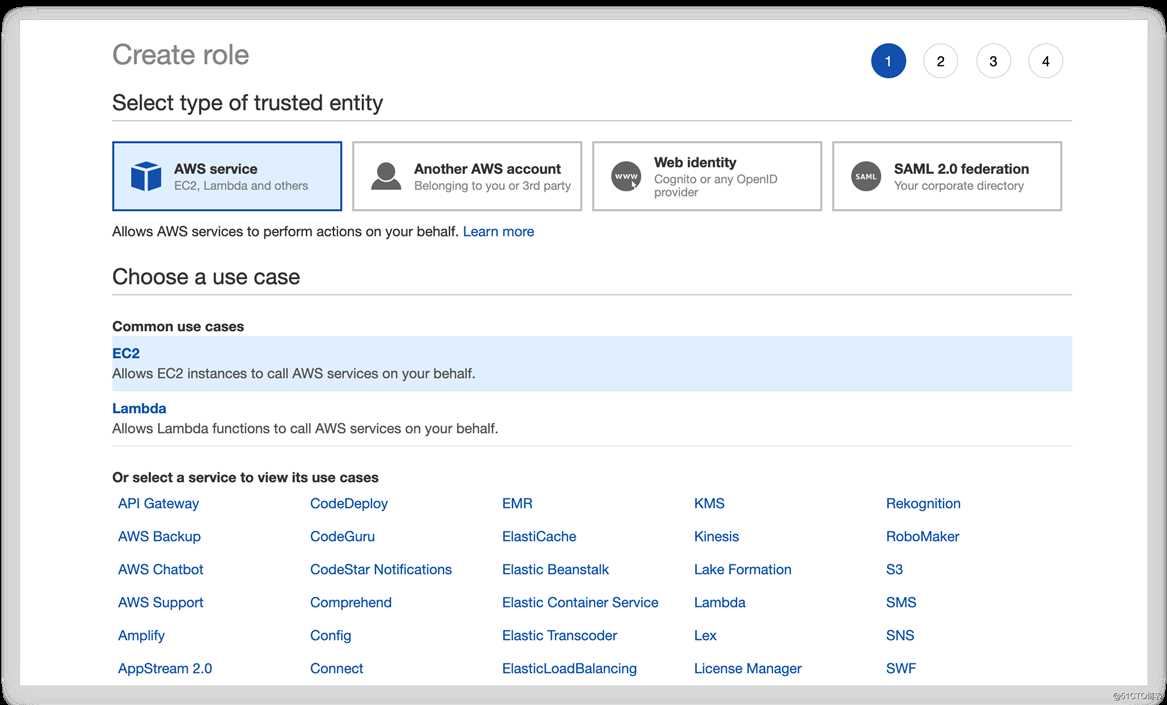Click the AWS service cube icon
Screen dimensions: 1167x705
pyautogui.click(x=146, y=177)
